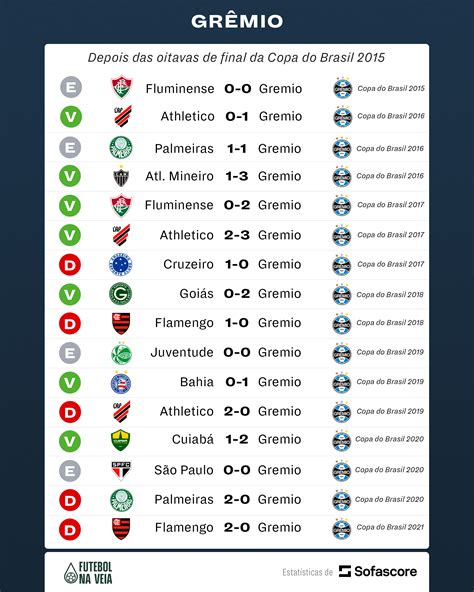Screen dimensions: 474x592
Task: Click the GRÊMIO title heading
Action: pyautogui.click(x=237, y=21)
